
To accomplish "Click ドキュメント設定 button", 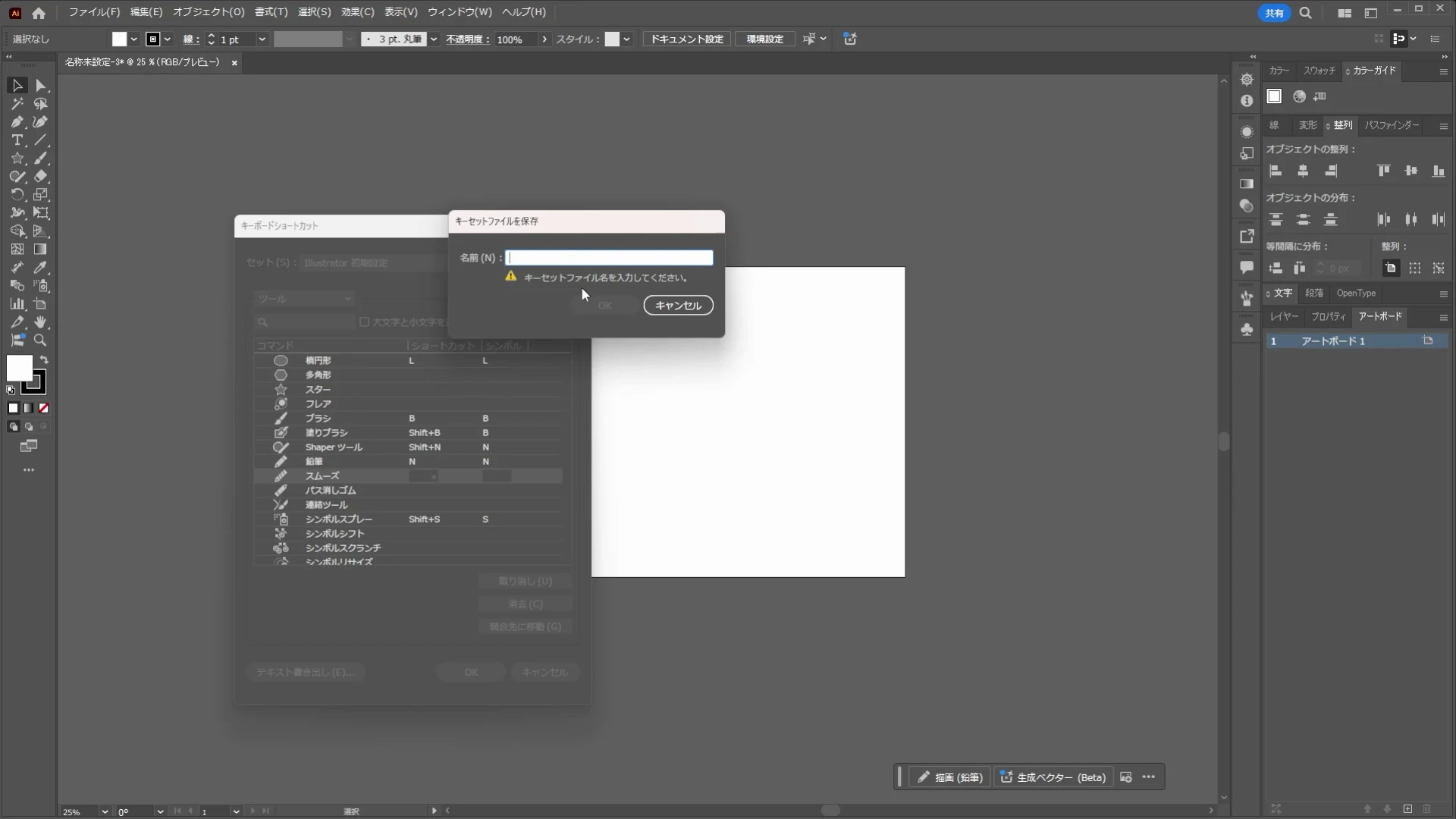I will click(687, 39).
